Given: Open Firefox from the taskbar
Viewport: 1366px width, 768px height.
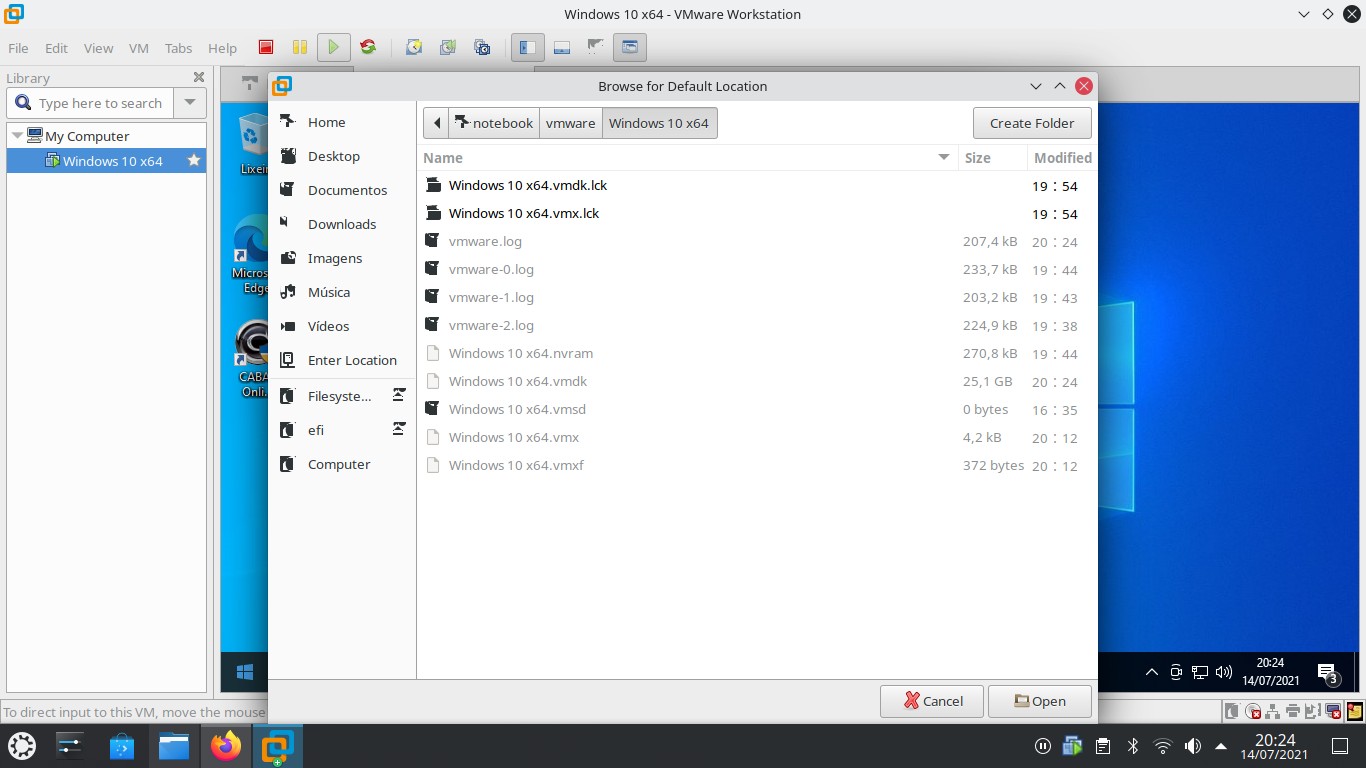Looking at the screenshot, I should (x=226, y=746).
